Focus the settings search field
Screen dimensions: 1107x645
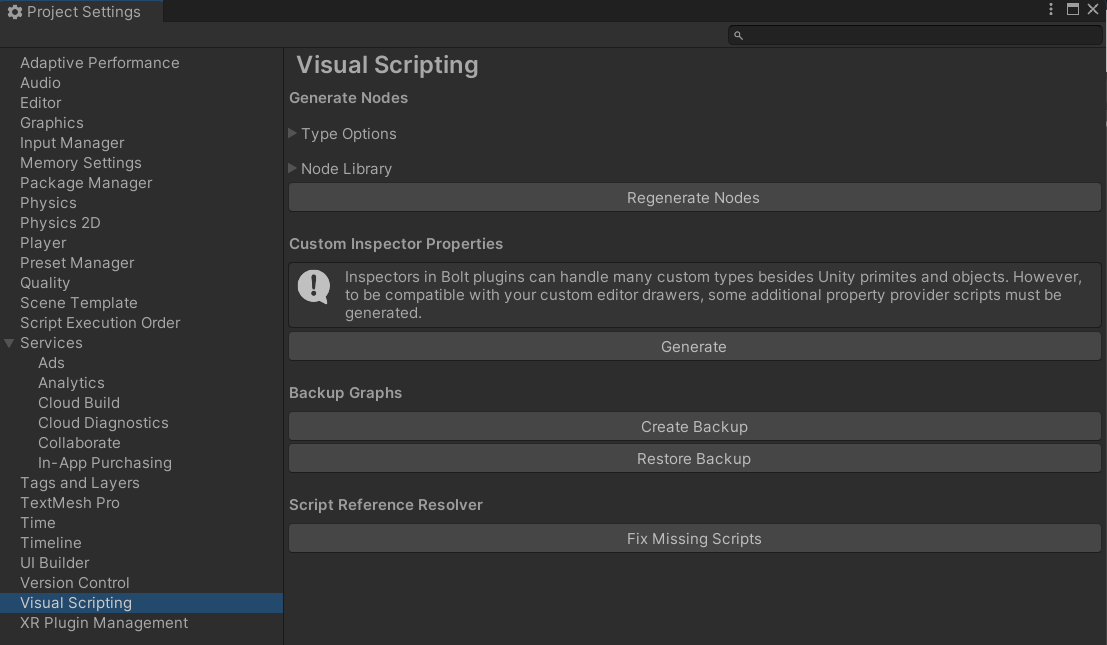coord(920,35)
